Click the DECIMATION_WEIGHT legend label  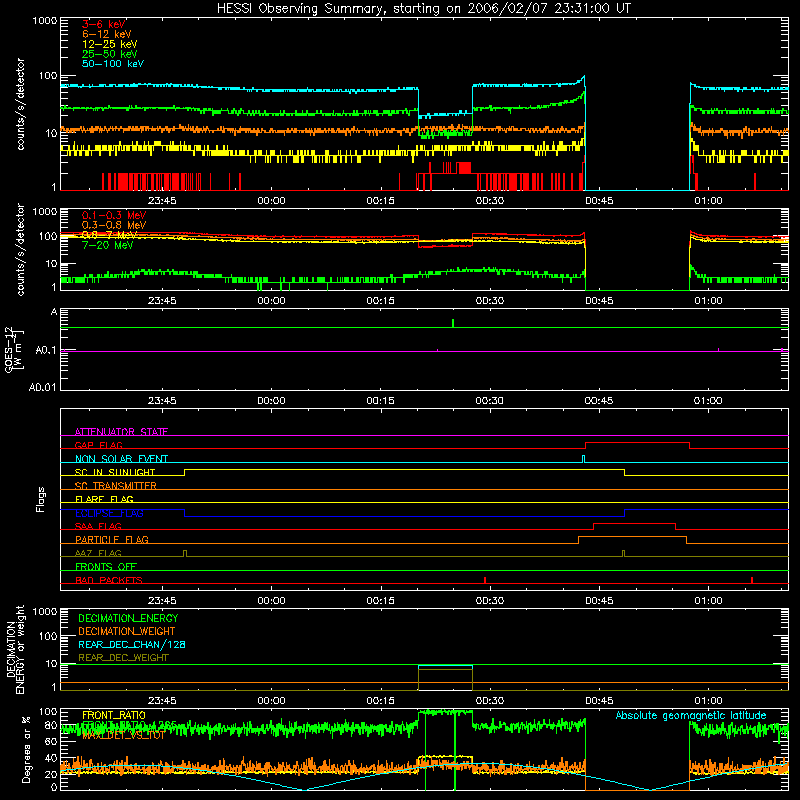(x=127, y=632)
